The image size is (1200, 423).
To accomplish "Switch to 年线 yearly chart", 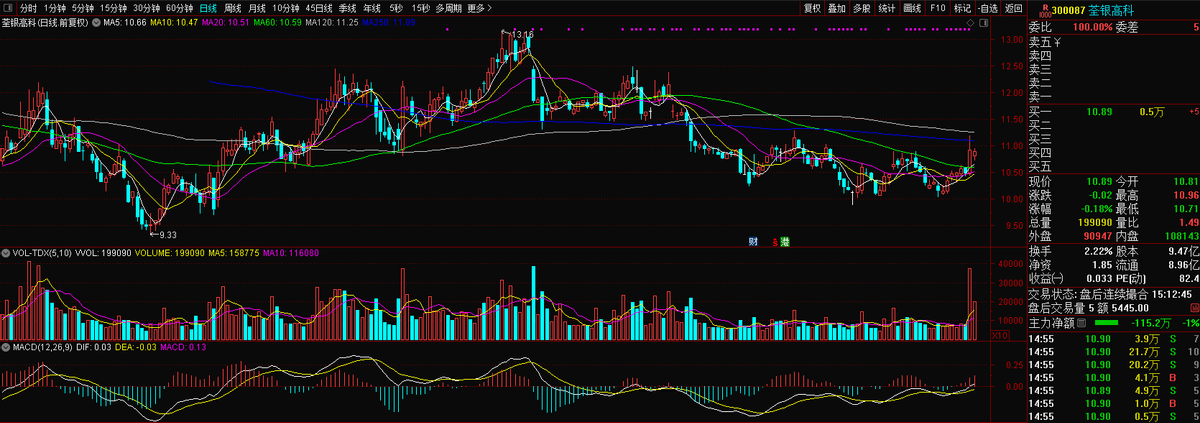I will point(374,8).
